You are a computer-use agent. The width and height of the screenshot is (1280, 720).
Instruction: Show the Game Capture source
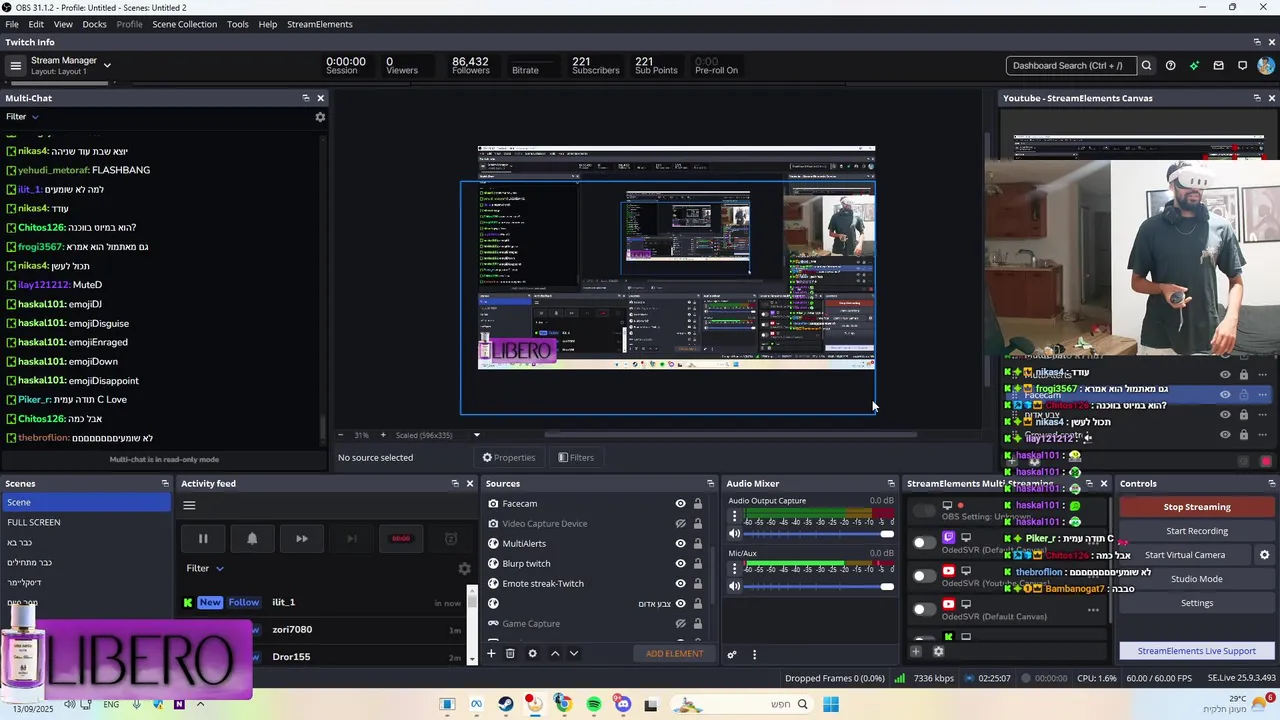680,624
